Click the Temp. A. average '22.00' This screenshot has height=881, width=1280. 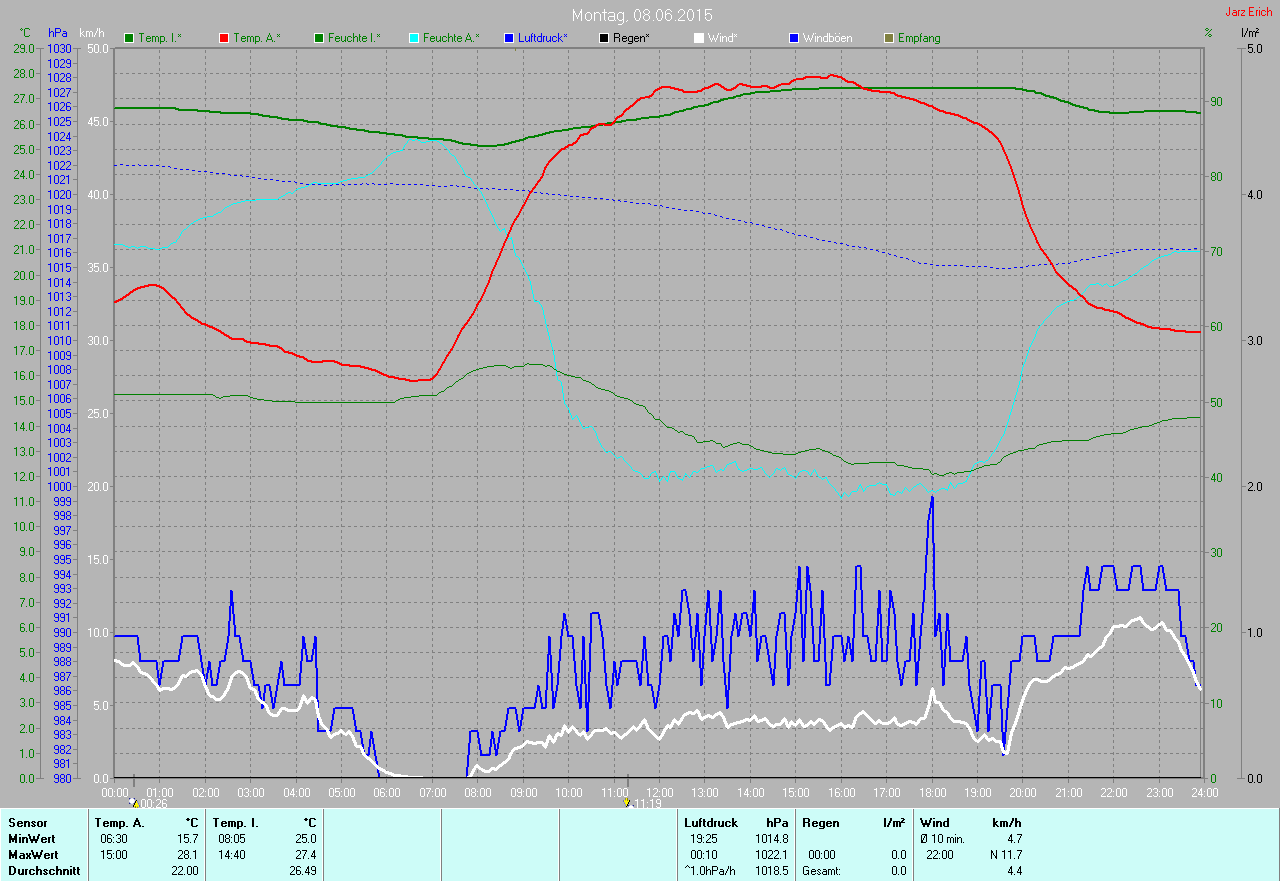(185, 871)
